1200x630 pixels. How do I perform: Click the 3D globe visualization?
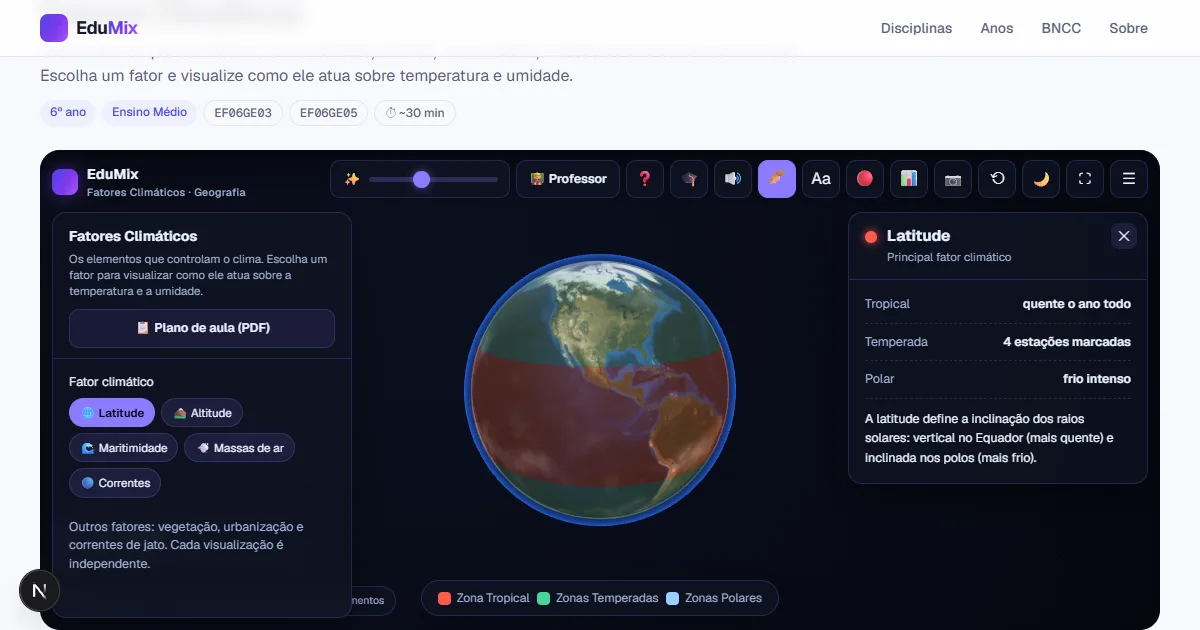[x=600, y=389]
